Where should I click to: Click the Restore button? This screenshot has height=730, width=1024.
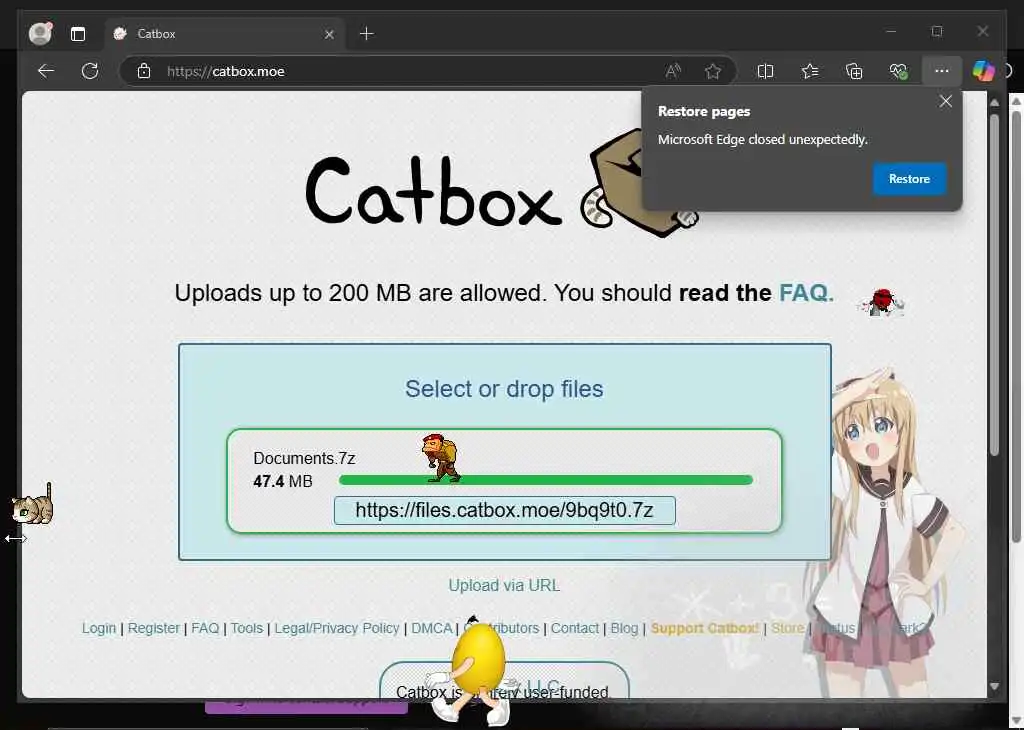[x=909, y=179]
